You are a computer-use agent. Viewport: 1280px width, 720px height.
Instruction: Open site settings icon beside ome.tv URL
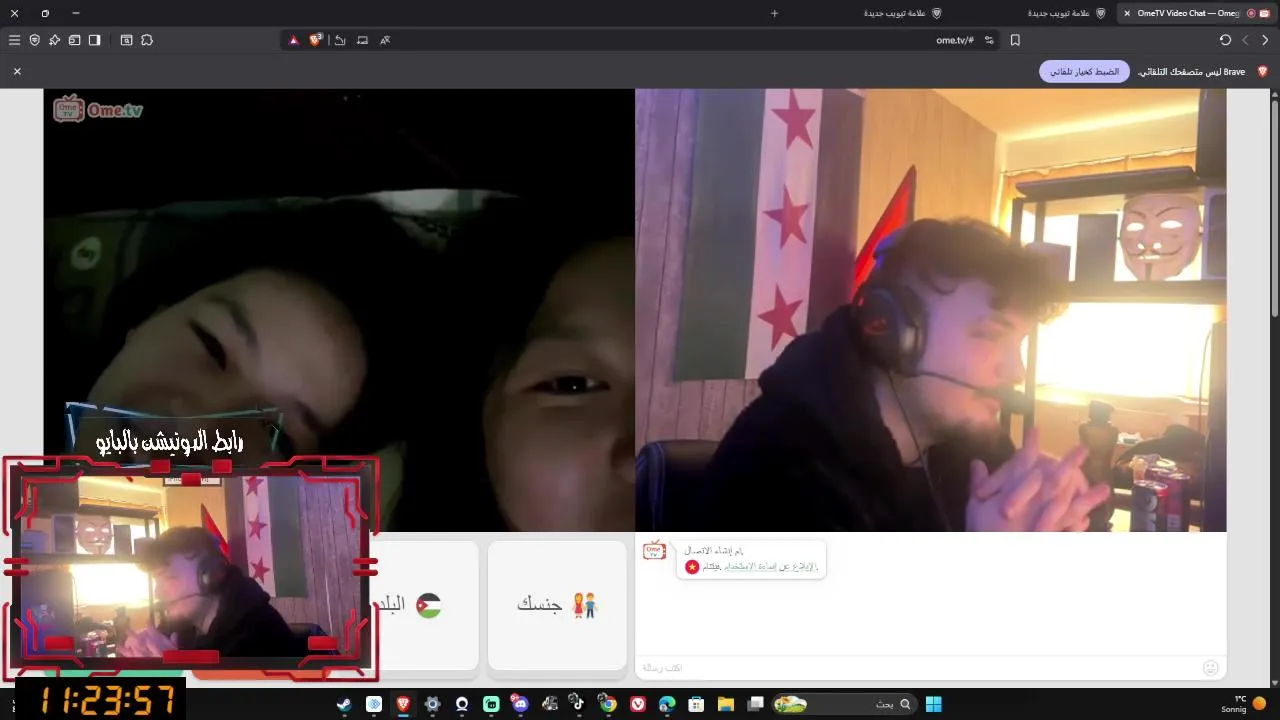click(x=989, y=40)
